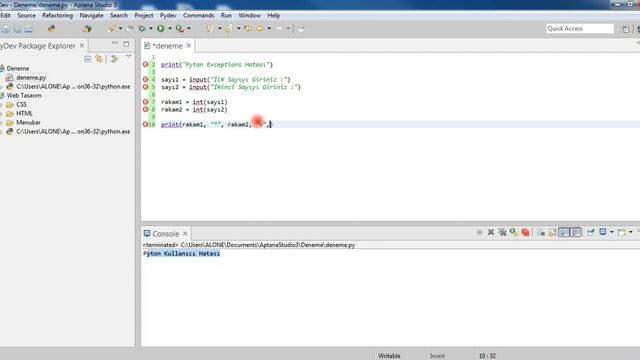Image resolution: width=640 pixels, height=360 pixels.
Task: Click Remove Launch X icon in Console
Action: [x=491, y=232]
